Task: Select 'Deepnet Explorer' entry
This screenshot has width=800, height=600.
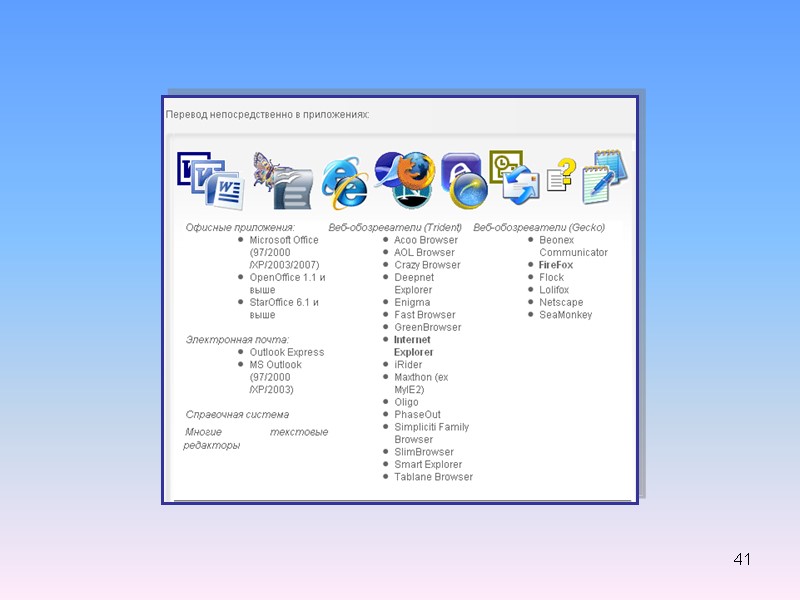Action: [x=414, y=283]
